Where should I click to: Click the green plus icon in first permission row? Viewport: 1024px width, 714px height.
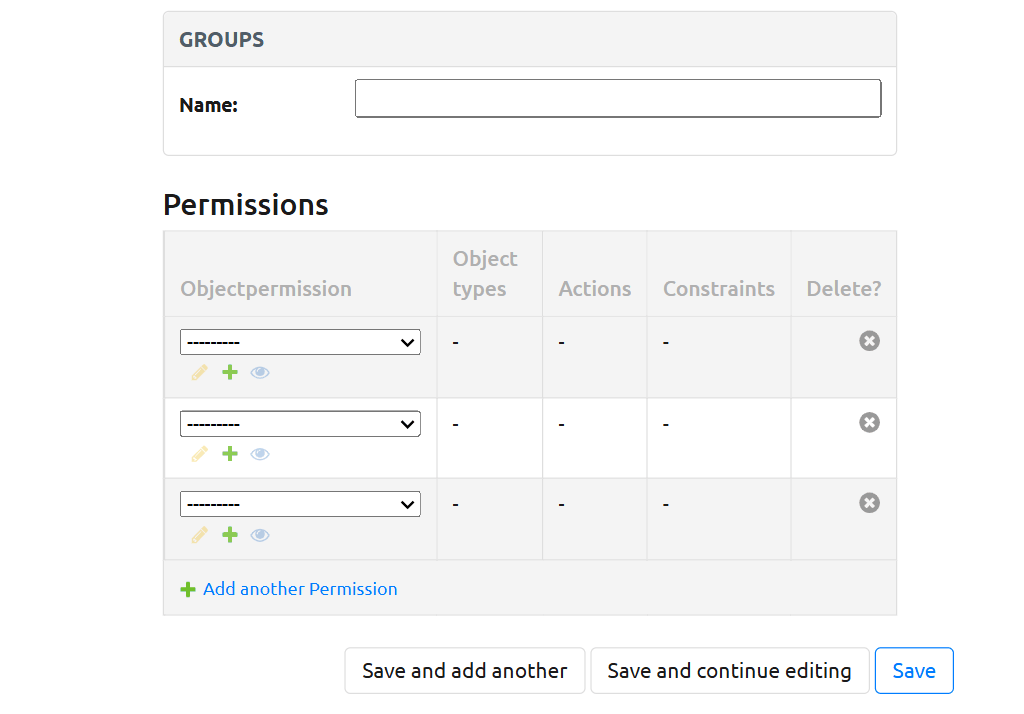coord(230,373)
